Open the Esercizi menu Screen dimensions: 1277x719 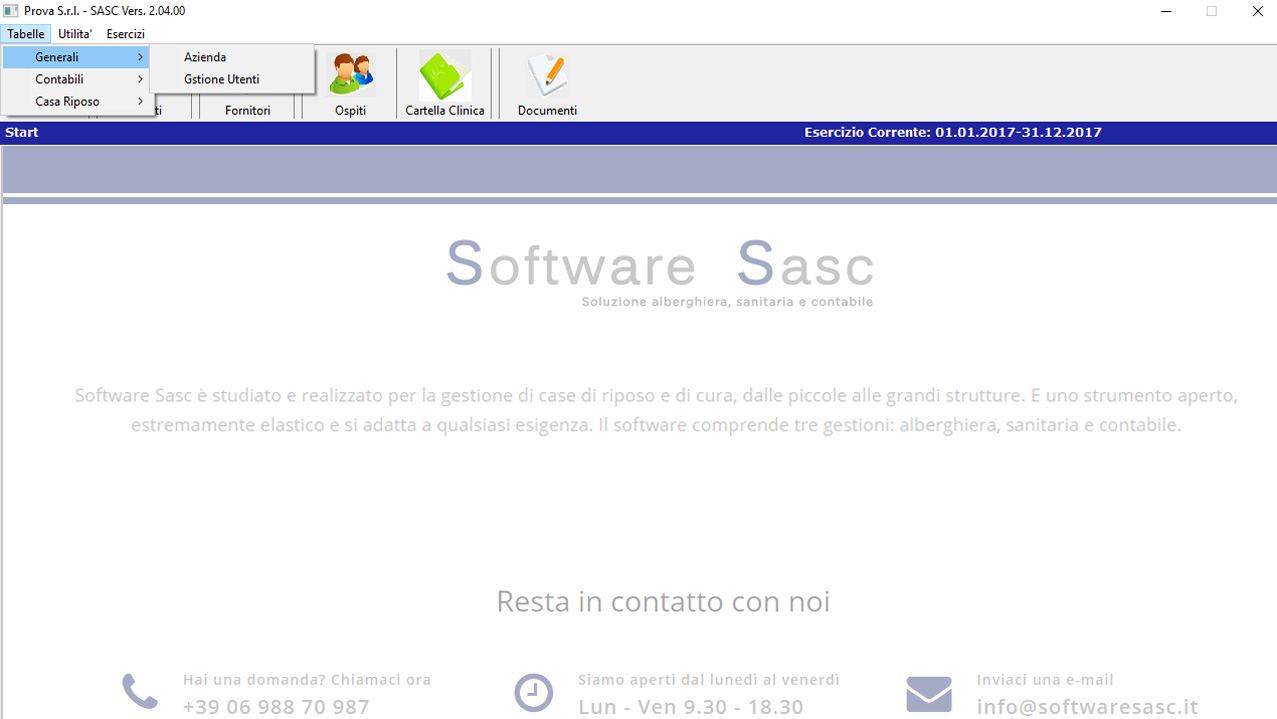click(126, 34)
